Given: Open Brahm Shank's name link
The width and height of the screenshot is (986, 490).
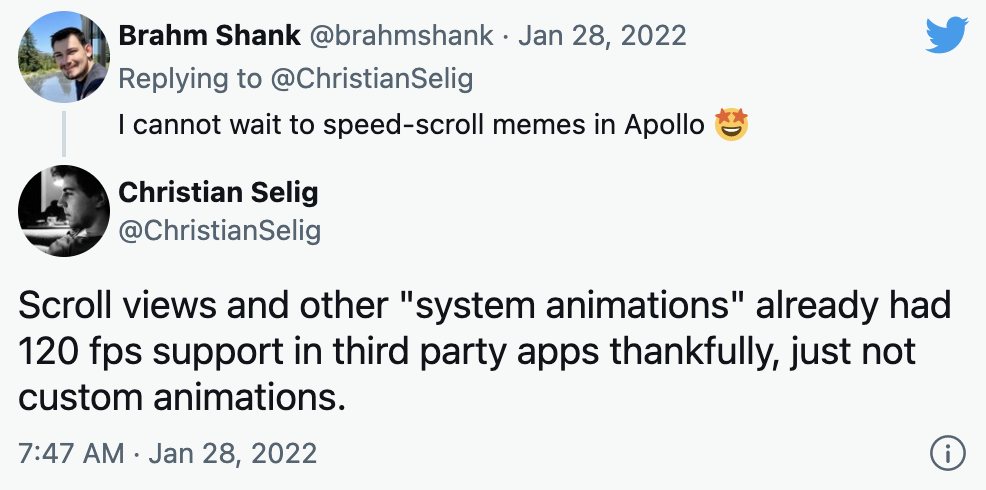Looking at the screenshot, I should coord(209,35).
